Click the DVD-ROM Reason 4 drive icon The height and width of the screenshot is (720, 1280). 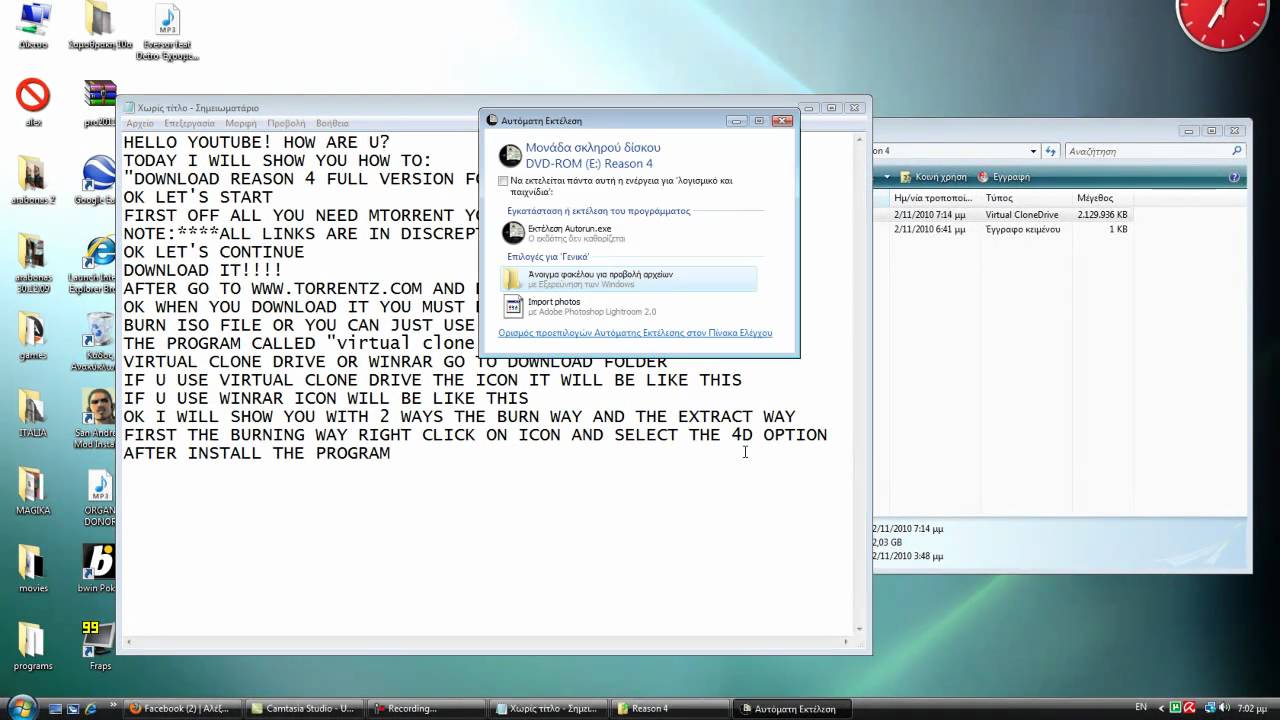tap(510, 155)
